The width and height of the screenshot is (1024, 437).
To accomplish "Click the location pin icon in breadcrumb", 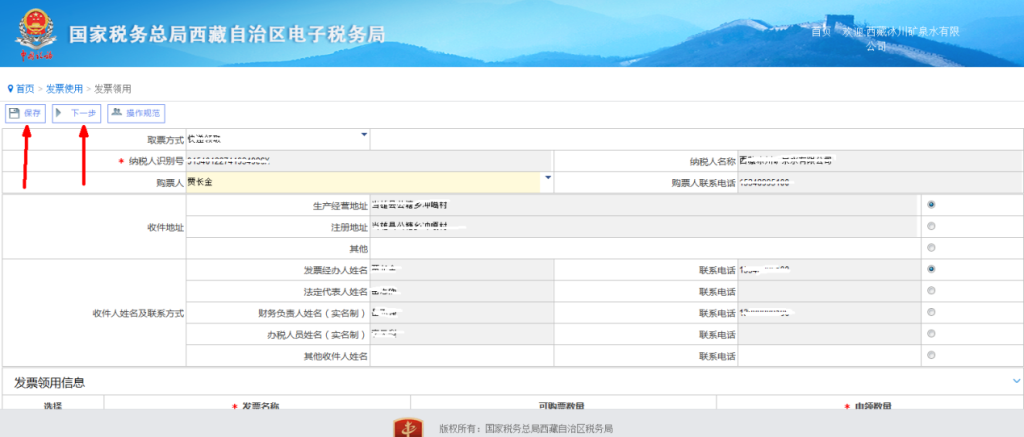I will [x=10, y=89].
